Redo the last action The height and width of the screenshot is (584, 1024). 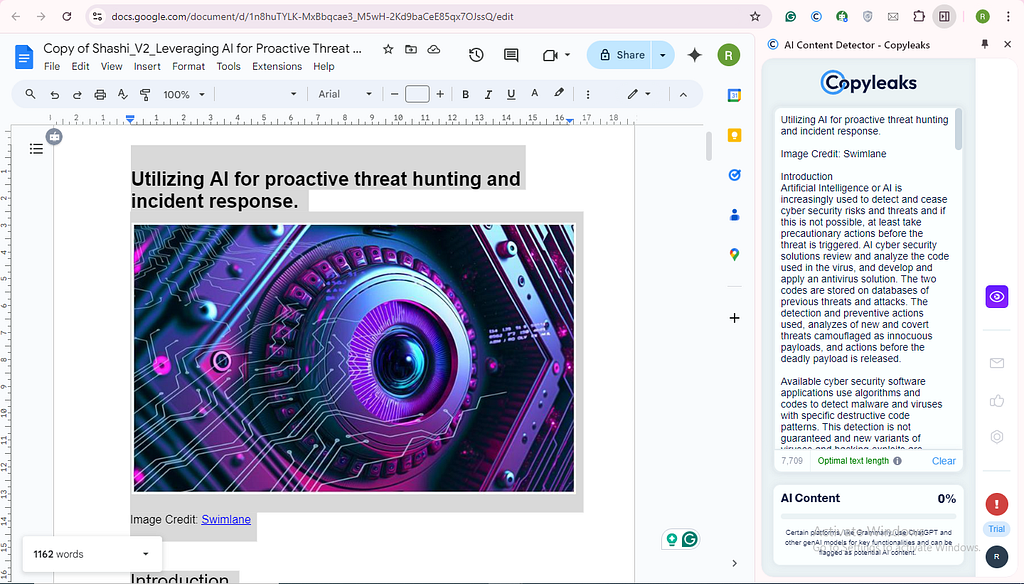coord(77,95)
